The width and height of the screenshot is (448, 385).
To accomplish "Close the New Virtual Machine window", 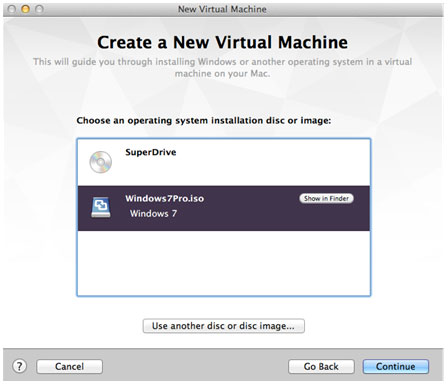I will pos(12,9).
